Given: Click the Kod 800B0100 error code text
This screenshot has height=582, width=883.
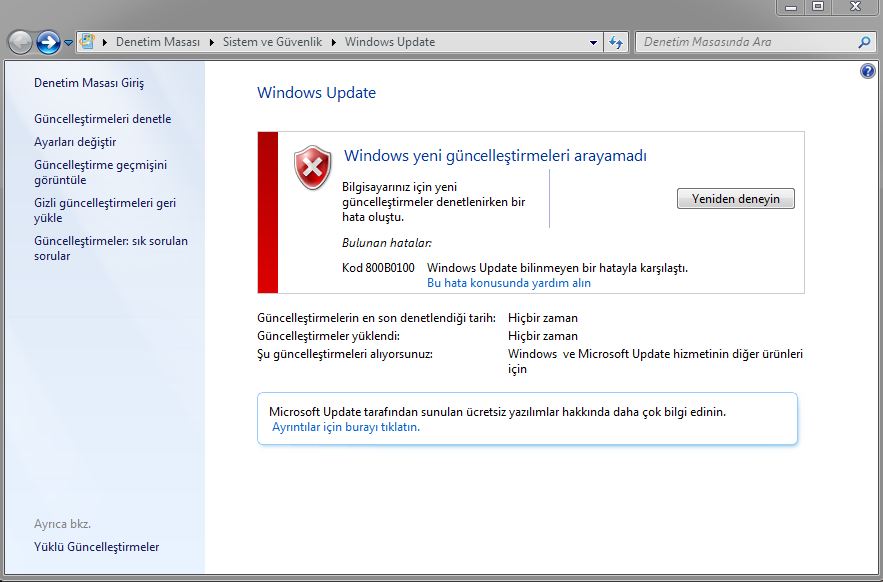Looking at the screenshot, I should click(378, 268).
